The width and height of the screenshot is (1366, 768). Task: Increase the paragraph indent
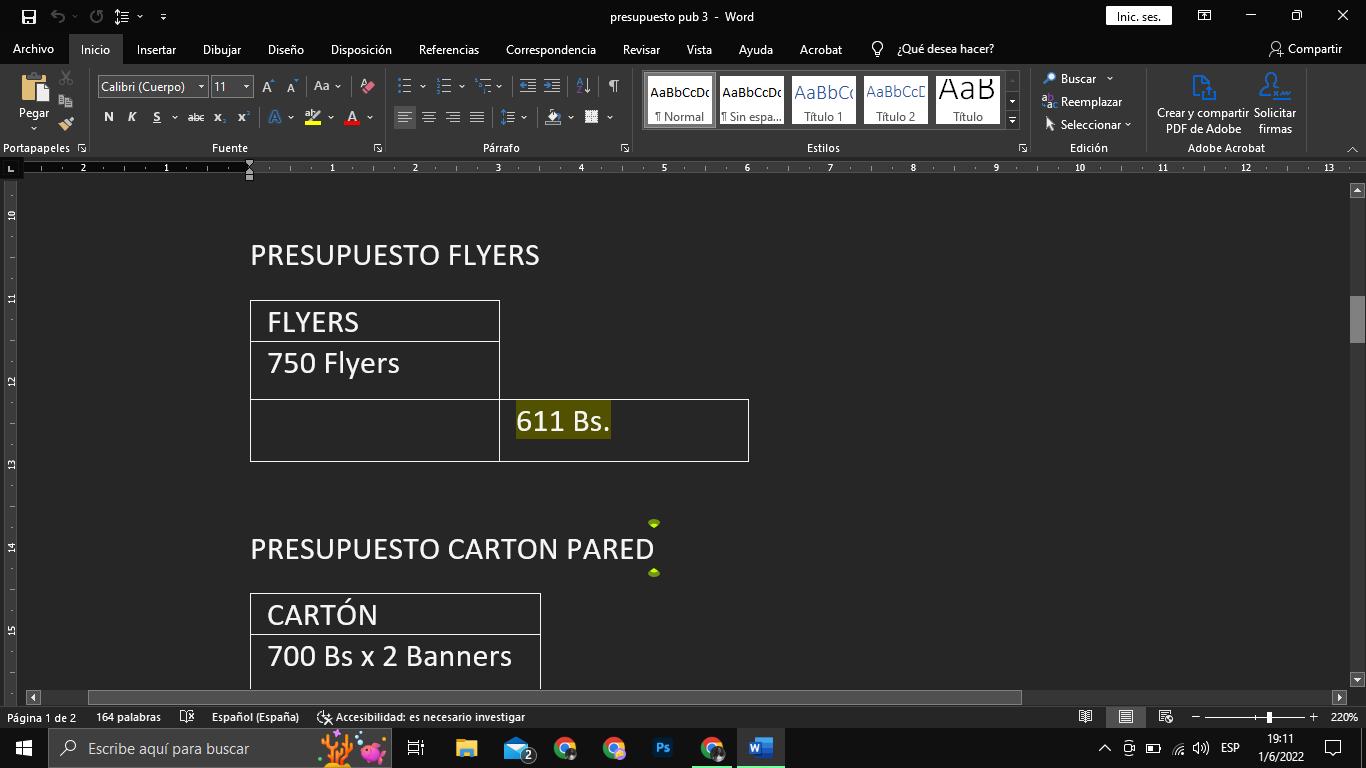552,87
